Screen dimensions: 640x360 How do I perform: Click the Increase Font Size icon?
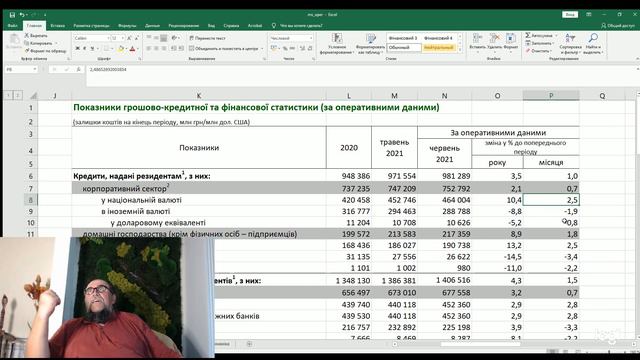(129, 38)
